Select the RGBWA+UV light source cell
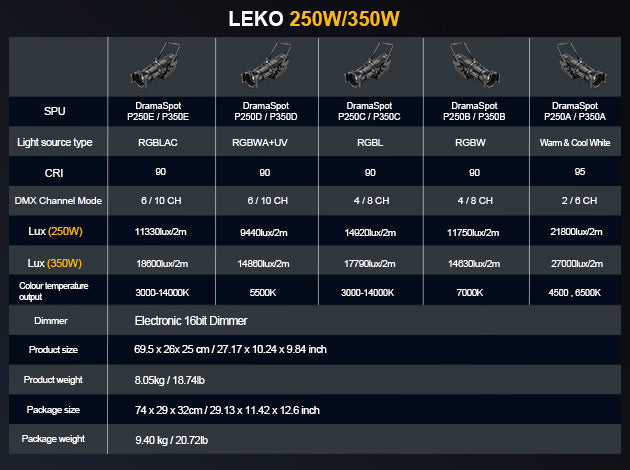 point(265,142)
